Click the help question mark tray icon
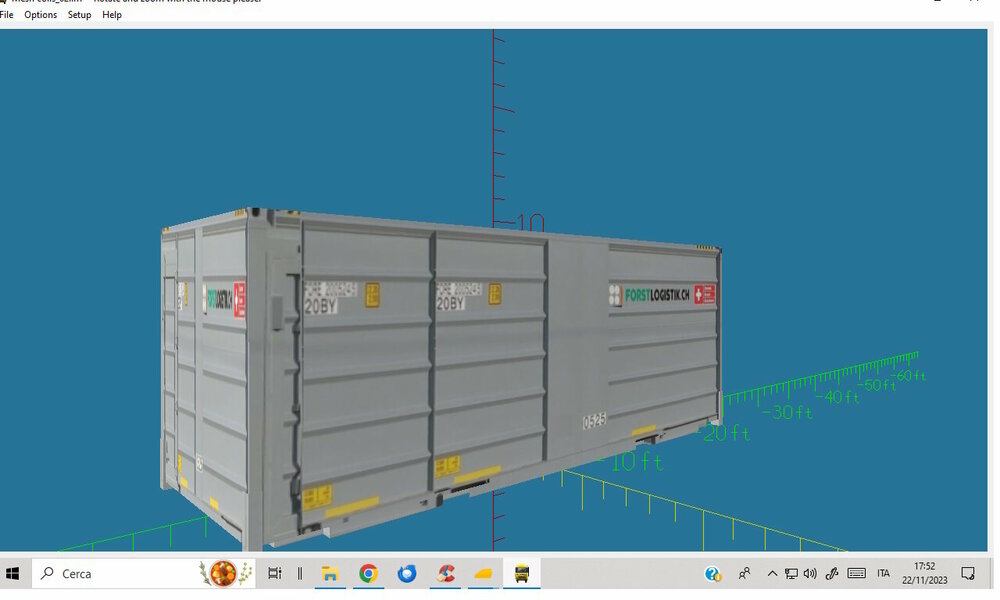The width and height of the screenshot is (1000, 600). (x=712, y=574)
